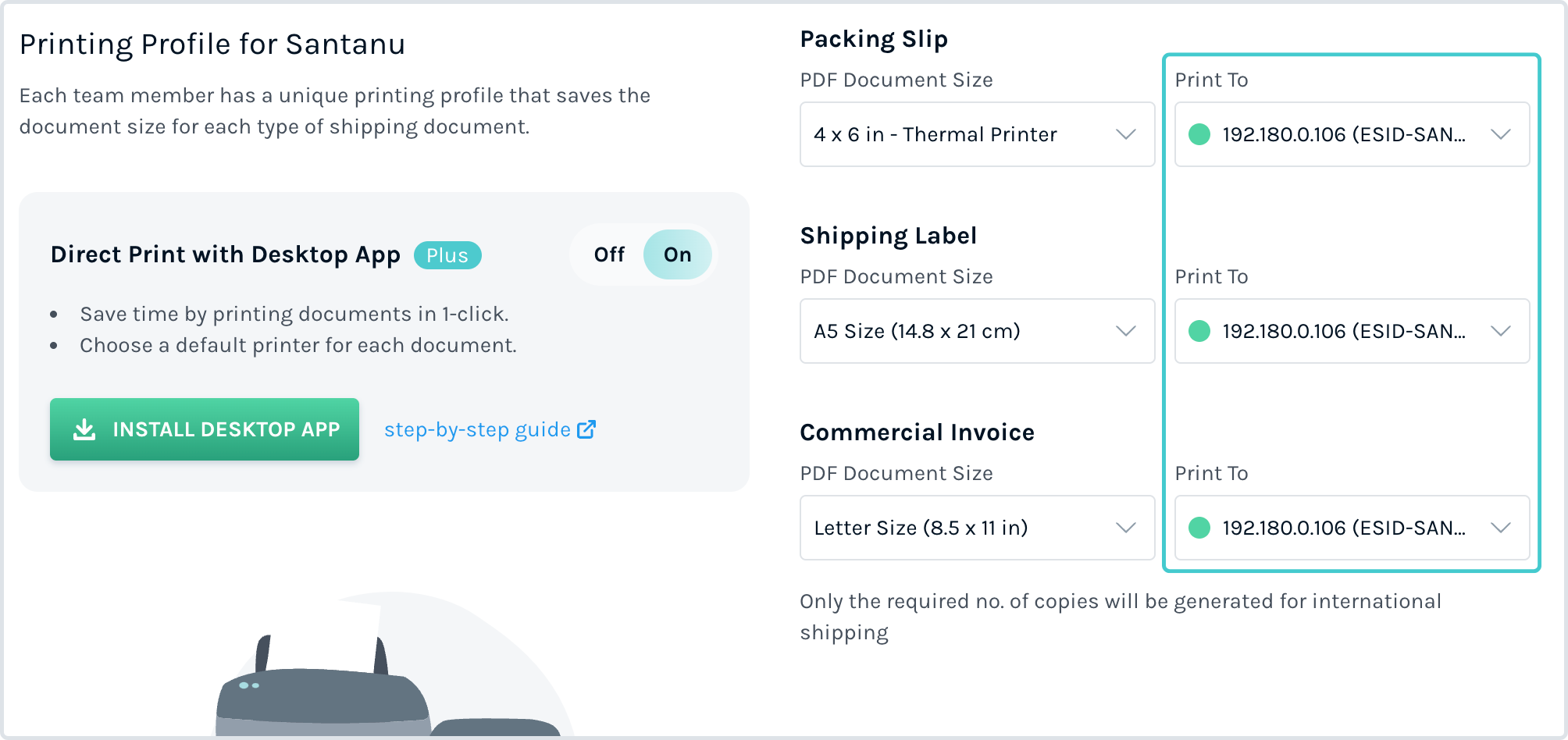
Task: Open Shipping Label A5 Size dropdown
Action: (977, 331)
